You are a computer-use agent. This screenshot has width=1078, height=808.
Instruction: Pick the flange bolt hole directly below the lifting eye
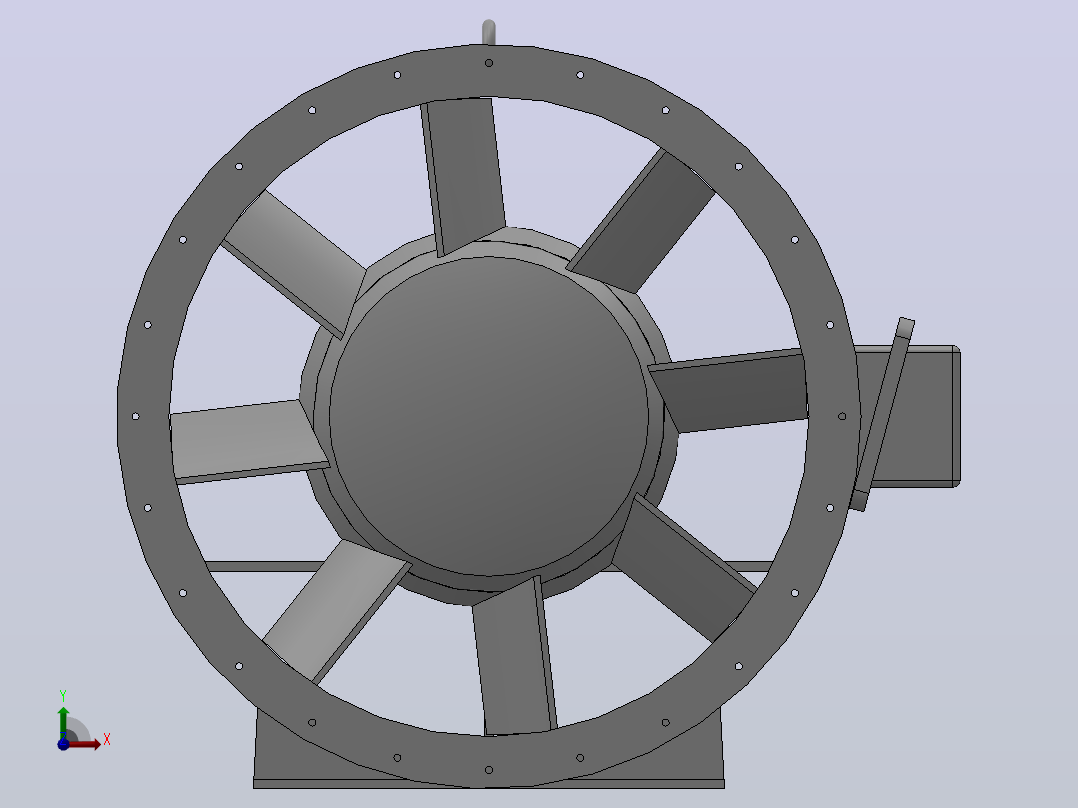tap(489, 63)
